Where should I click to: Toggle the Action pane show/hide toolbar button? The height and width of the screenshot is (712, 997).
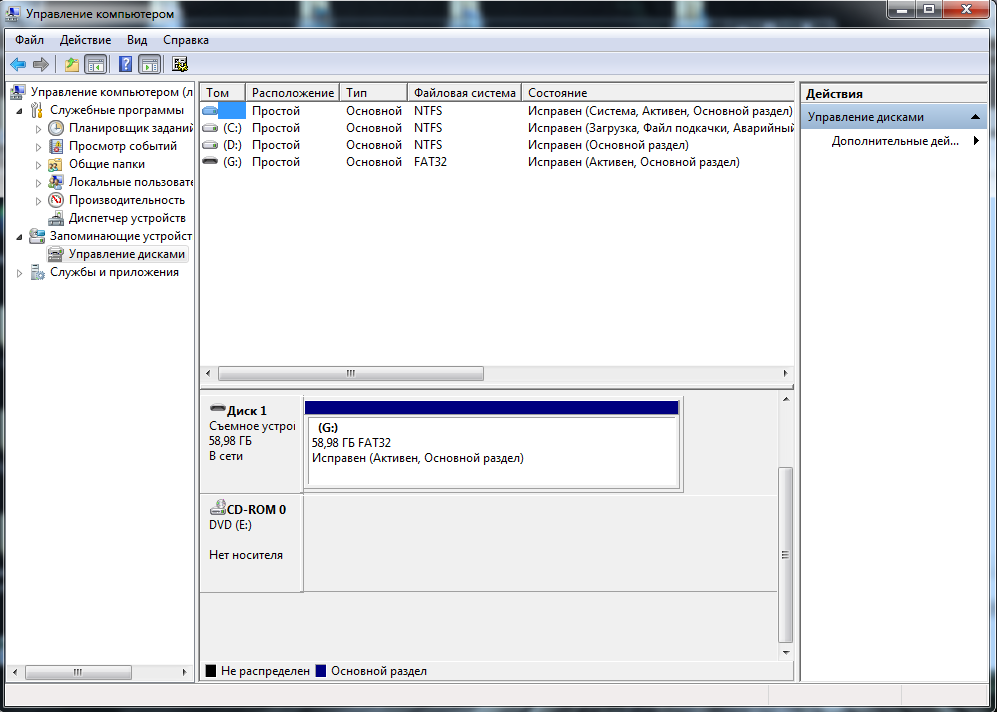tap(150, 65)
